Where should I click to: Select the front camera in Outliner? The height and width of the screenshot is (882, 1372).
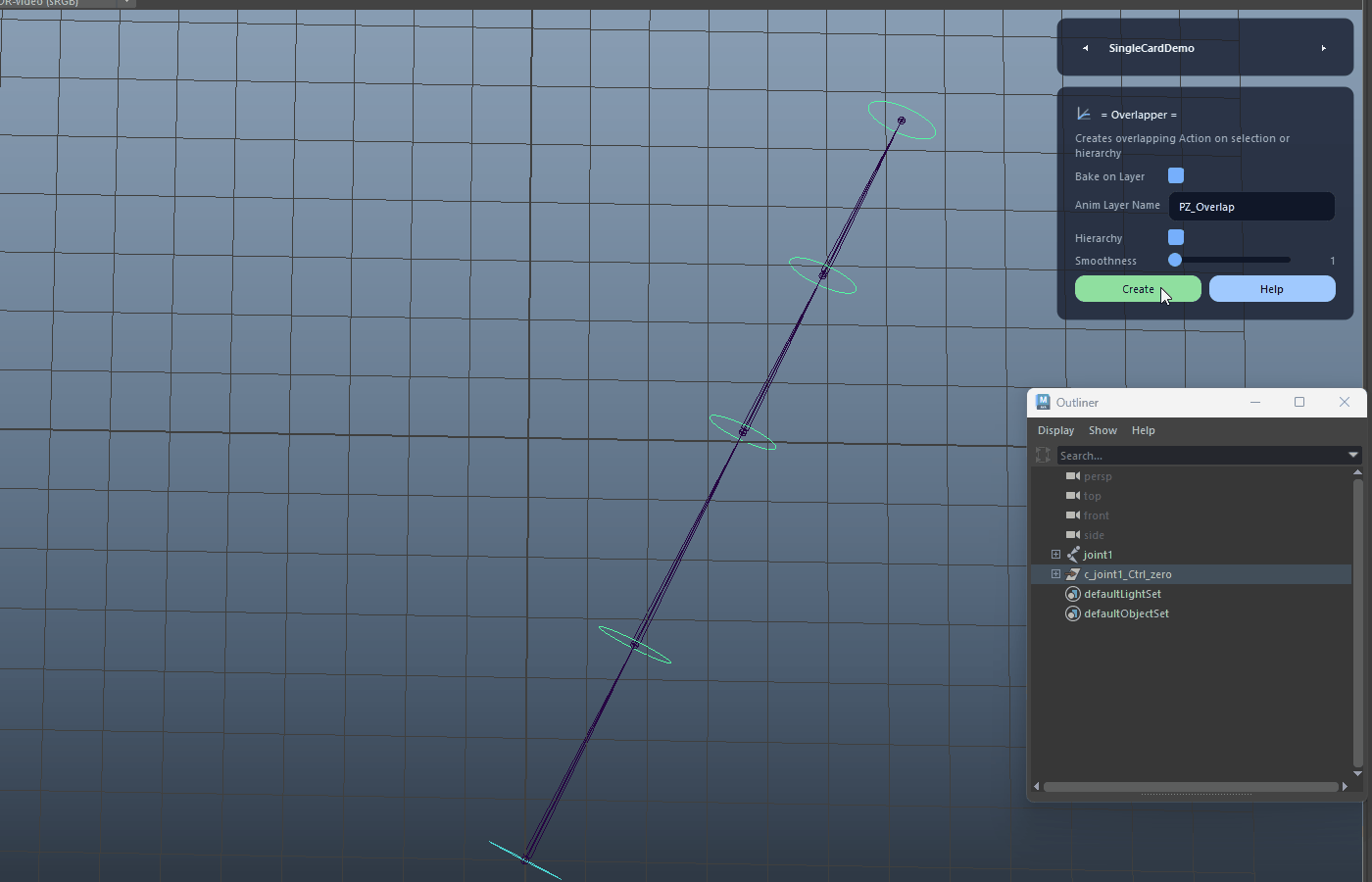pyautogui.click(x=1097, y=515)
